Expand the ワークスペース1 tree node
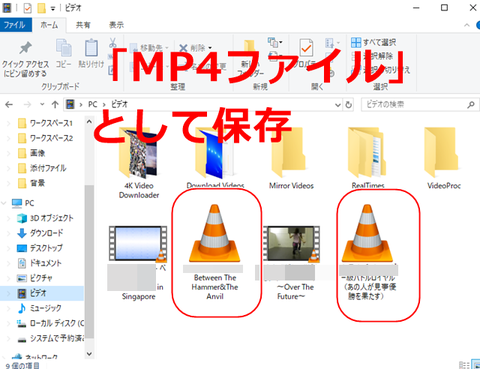480x369 pixels. point(9,123)
